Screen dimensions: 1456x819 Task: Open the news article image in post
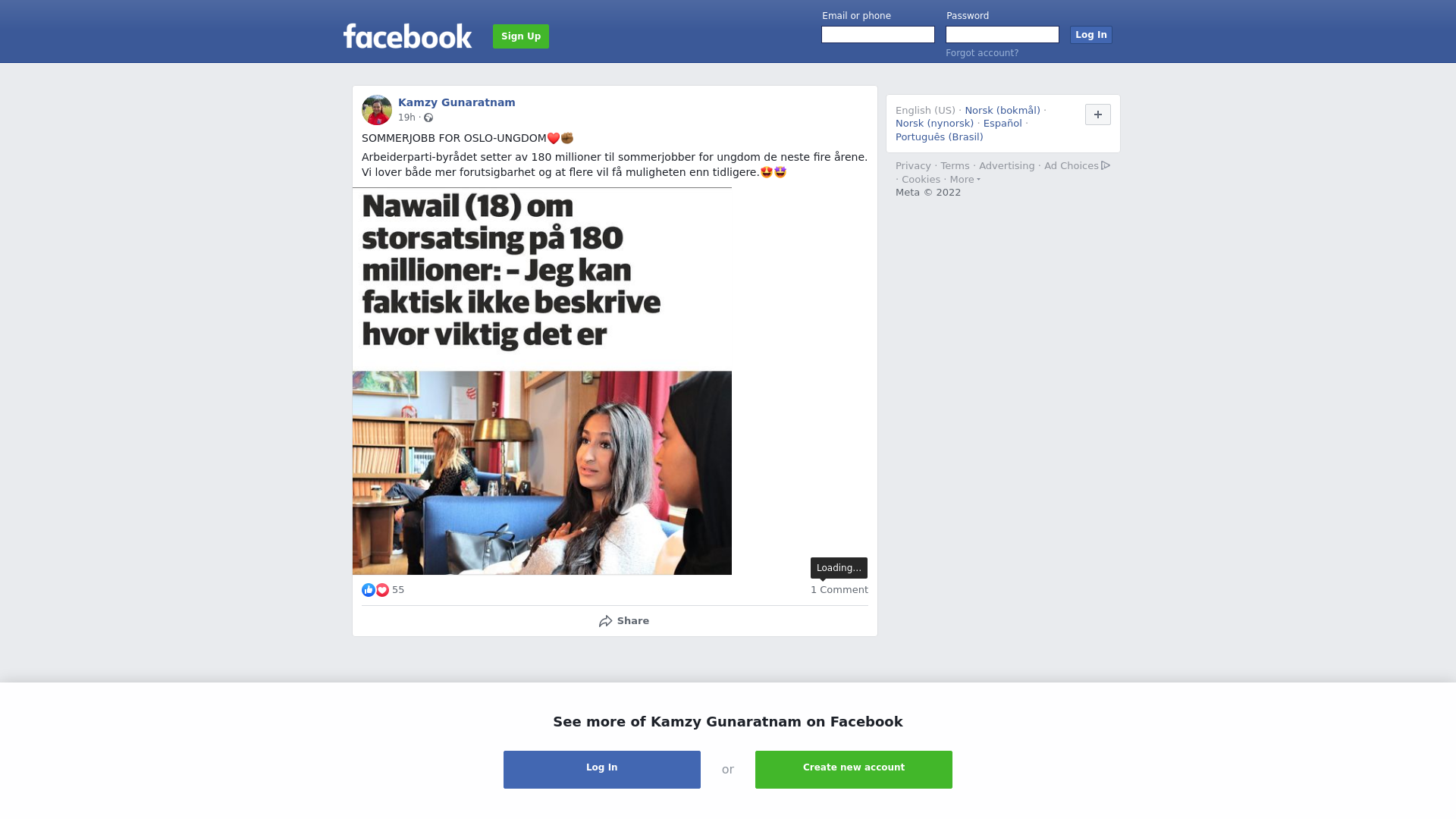click(x=542, y=381)
